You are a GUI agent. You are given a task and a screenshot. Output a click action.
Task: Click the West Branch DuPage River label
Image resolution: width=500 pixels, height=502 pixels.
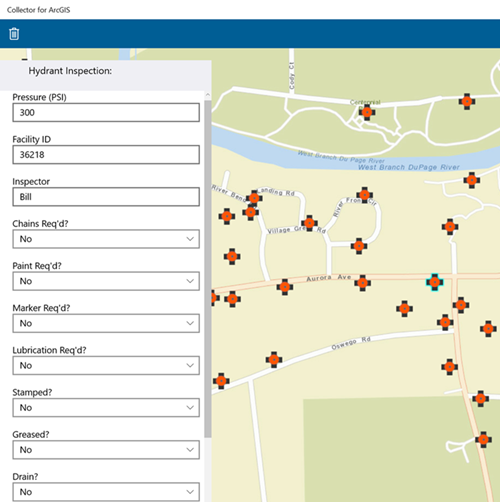409,167
